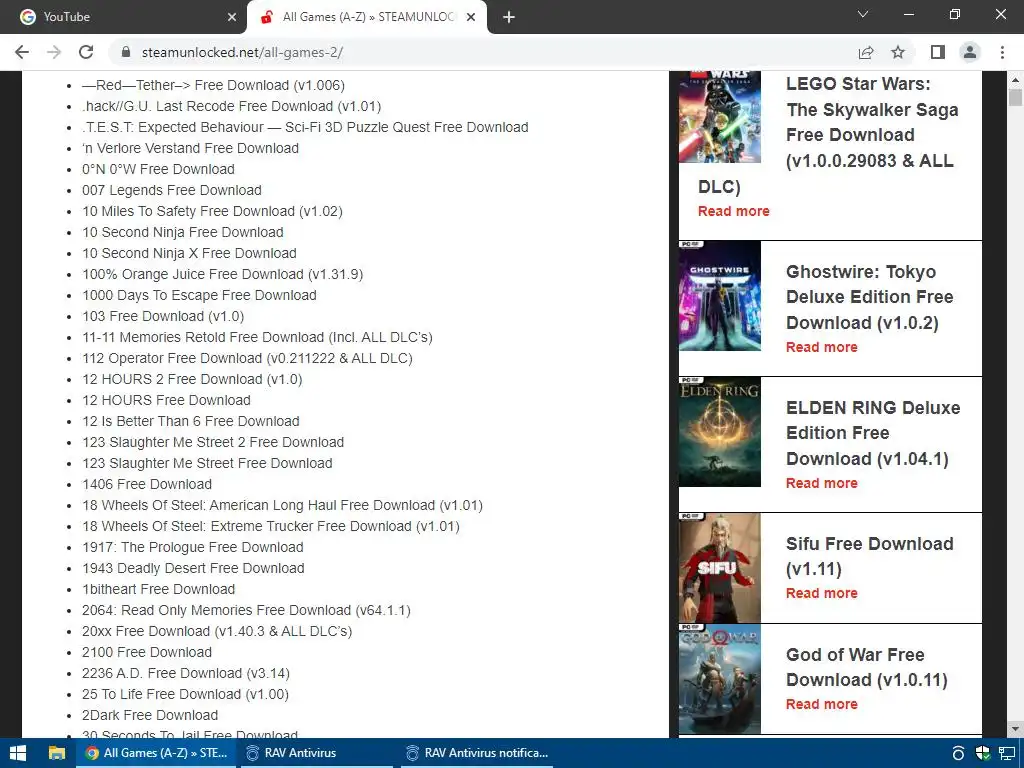Click Read more under Ghostwire: Tokyo
This screenshot has width=1024, height=768.
tap(822, 347)
